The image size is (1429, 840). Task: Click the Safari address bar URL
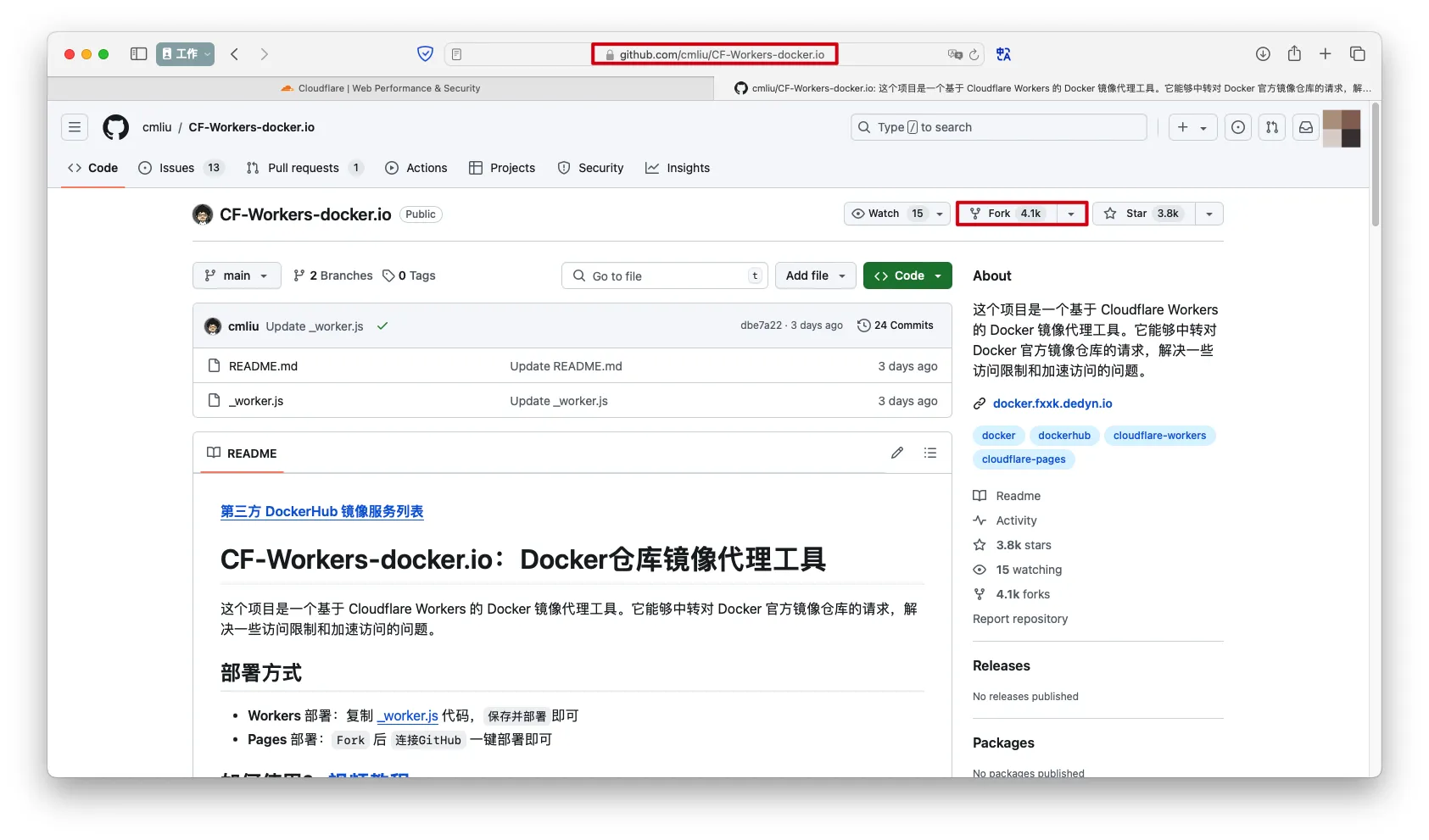[722, 54]
